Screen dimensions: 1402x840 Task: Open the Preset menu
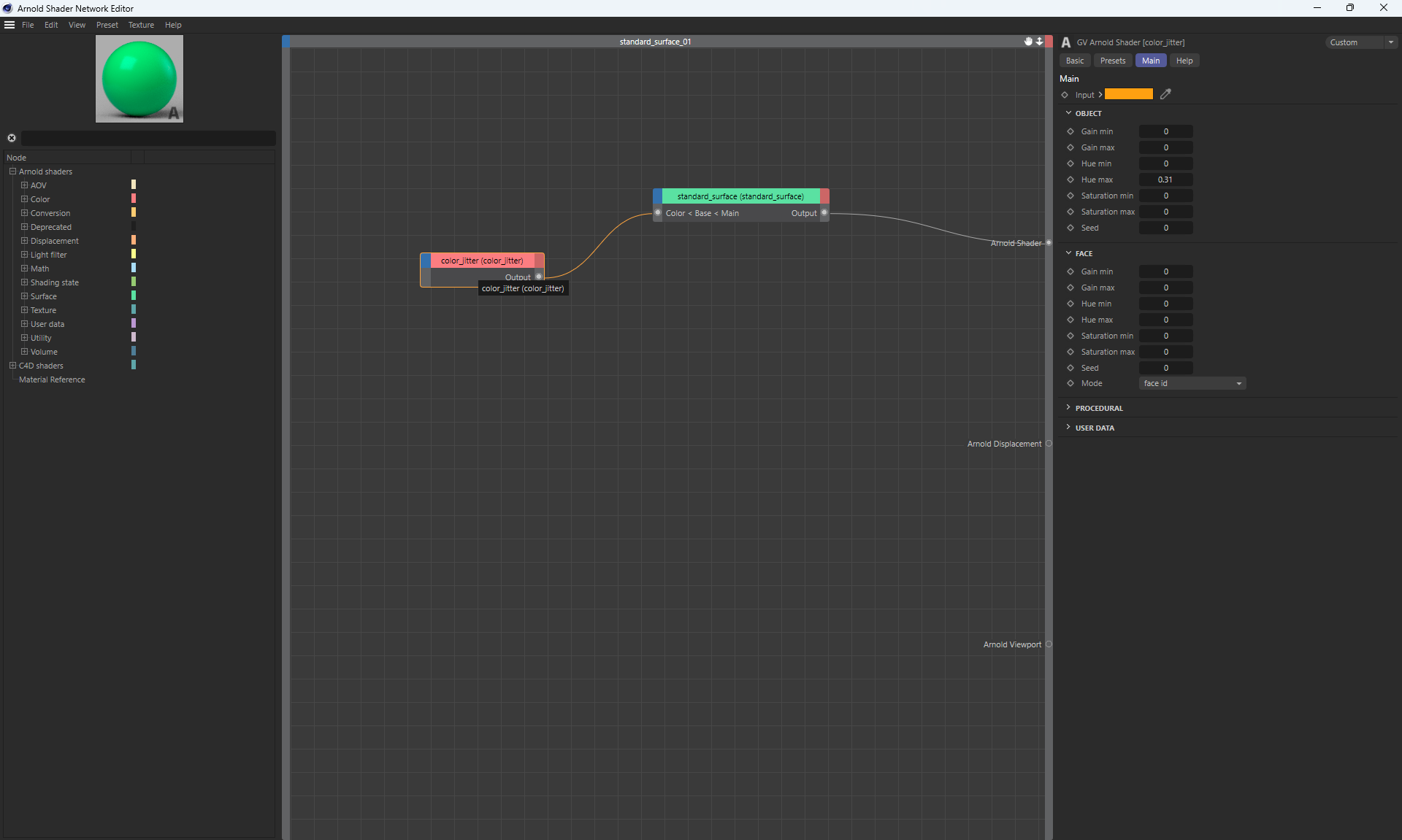pyautogui.click(x=107, y=25)
